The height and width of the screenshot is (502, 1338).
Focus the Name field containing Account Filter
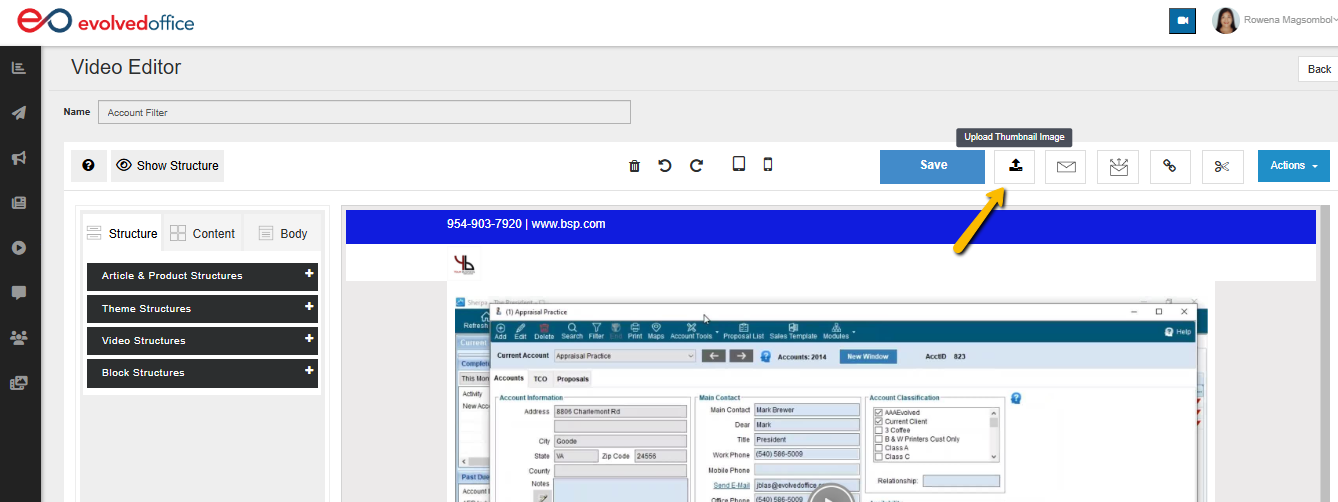(364, 112)
